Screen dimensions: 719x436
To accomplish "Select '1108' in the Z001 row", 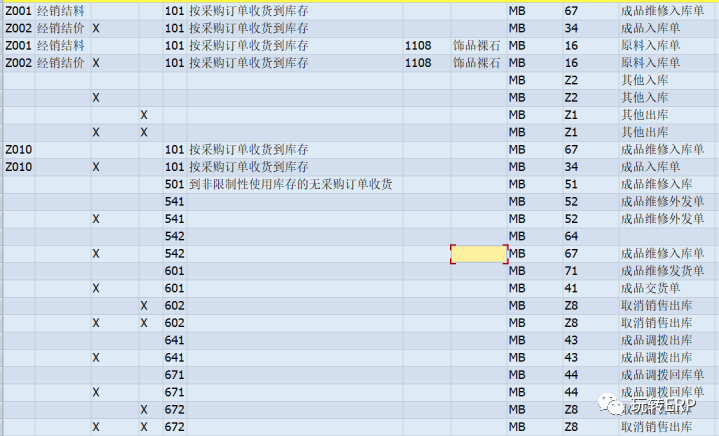I will pyautogui.click(x=418, y=46).
